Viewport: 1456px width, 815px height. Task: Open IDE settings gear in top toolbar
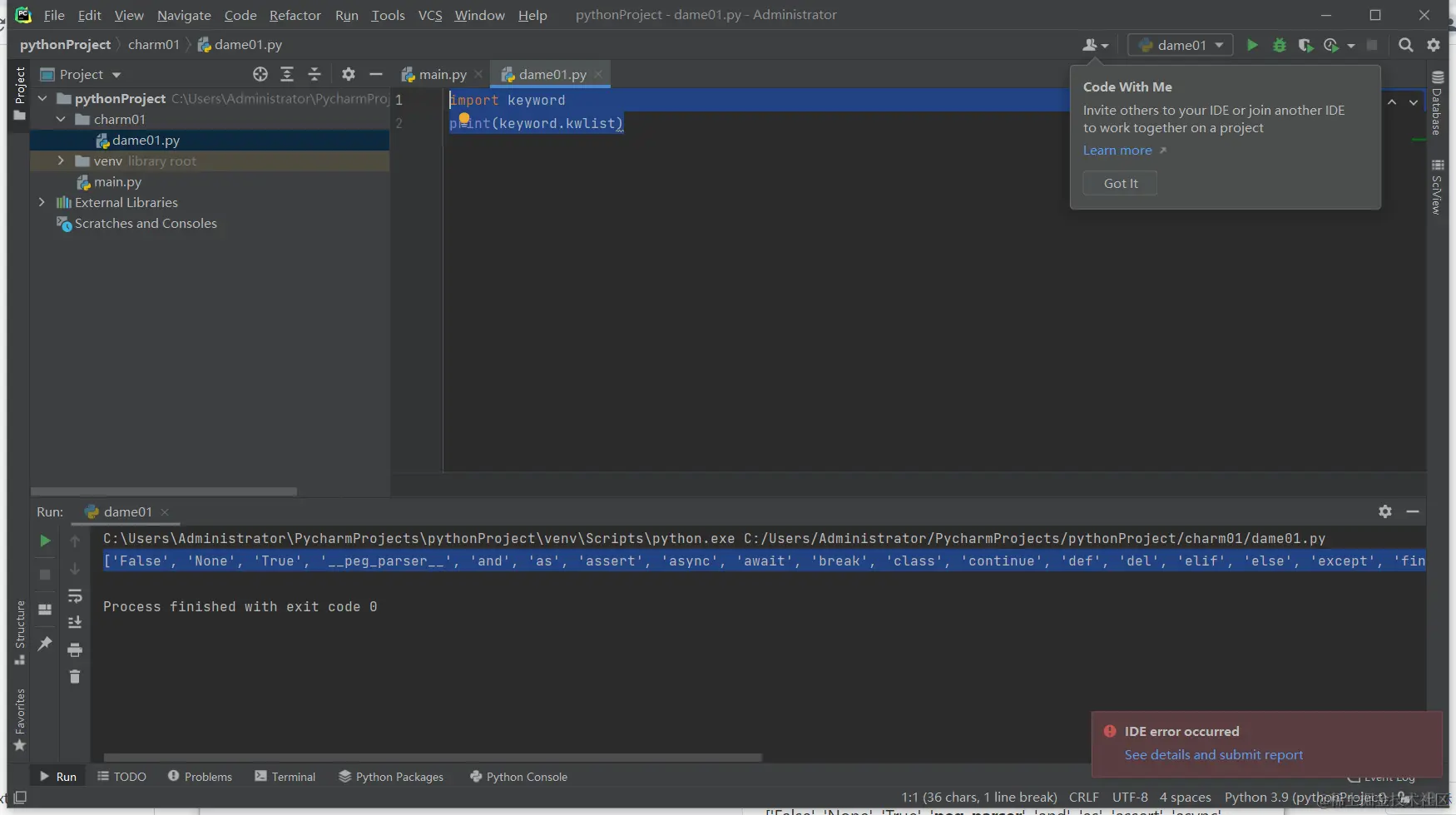tap(1434, 45)
